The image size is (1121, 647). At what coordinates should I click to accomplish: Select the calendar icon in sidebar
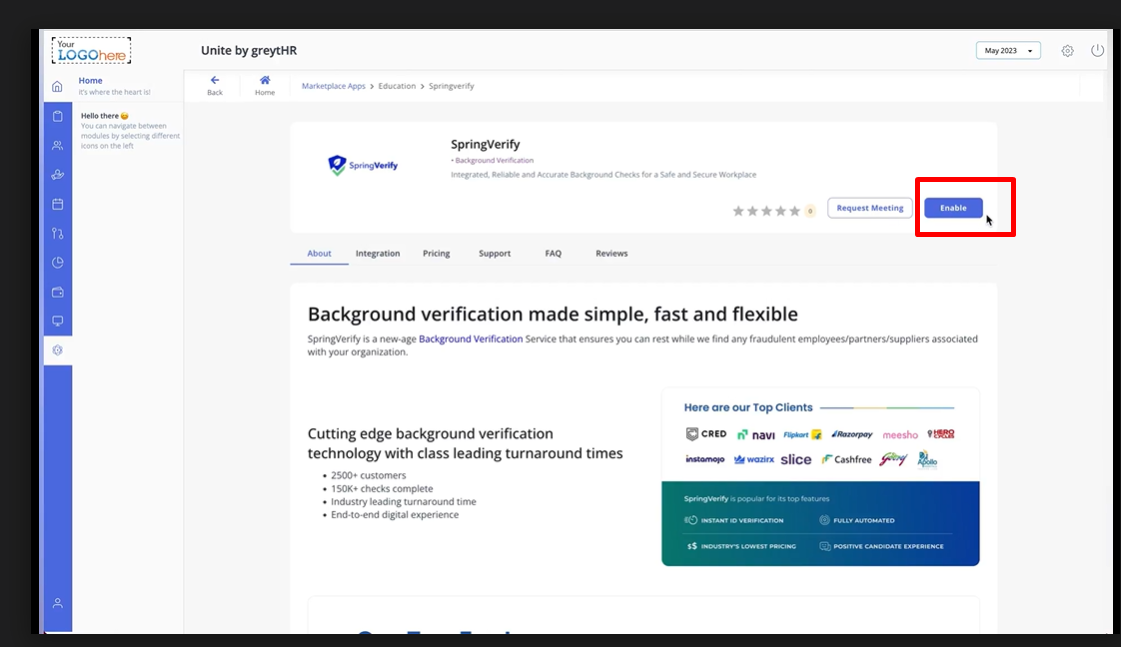pyautogui.click(x=57, y=204)
